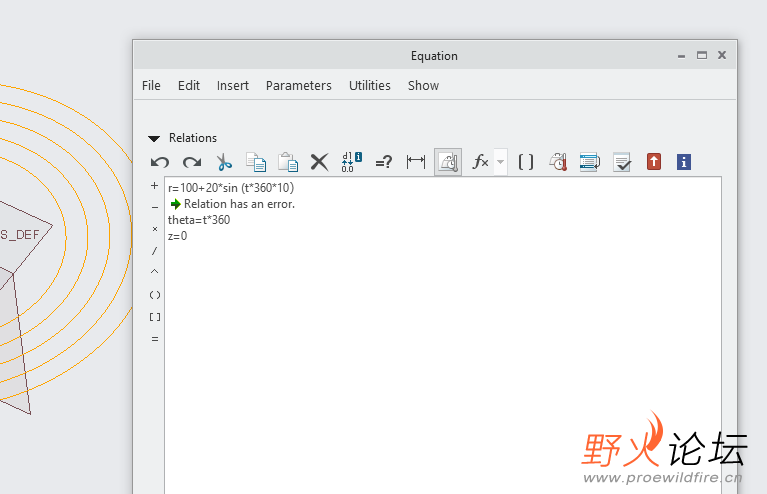Screen dimensions: 767x494
Task: Click the blue list-with-arrow toolbar icon
Action: point(590,162)
